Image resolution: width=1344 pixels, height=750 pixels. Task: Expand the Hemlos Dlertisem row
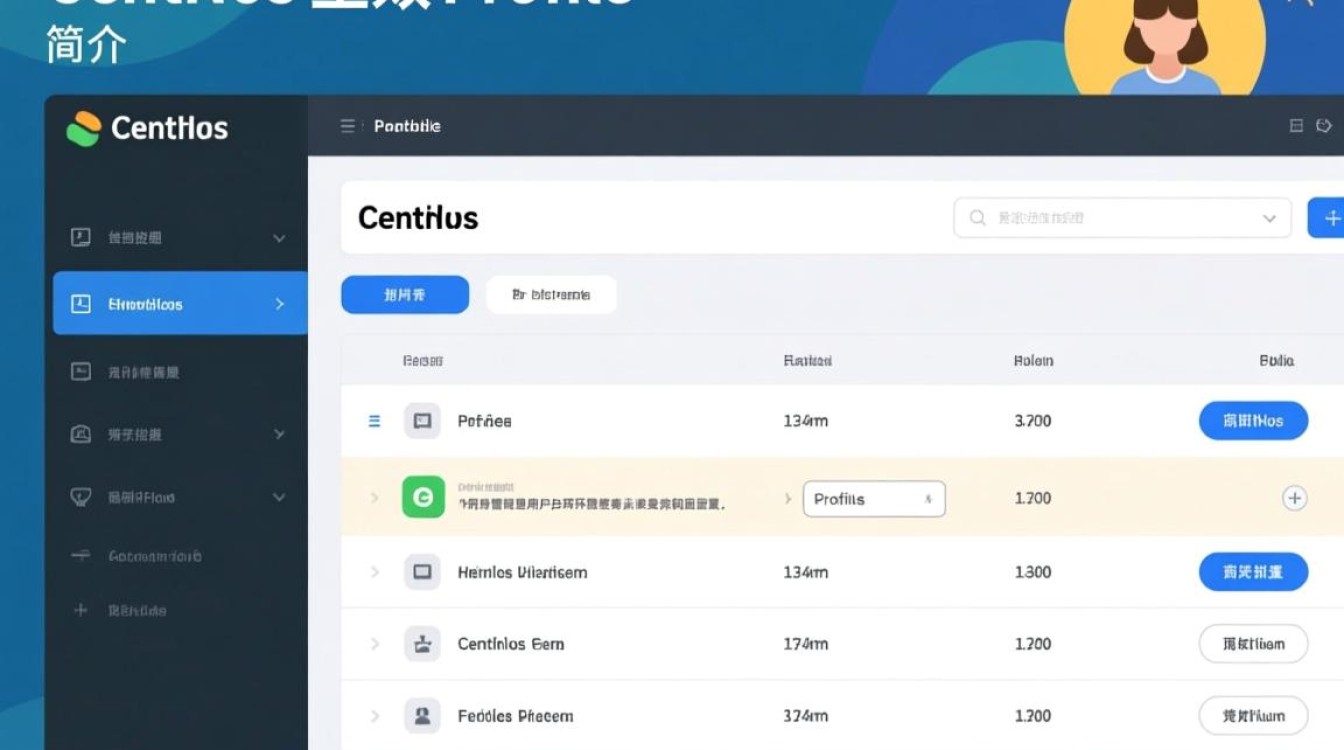click(375, 572)
